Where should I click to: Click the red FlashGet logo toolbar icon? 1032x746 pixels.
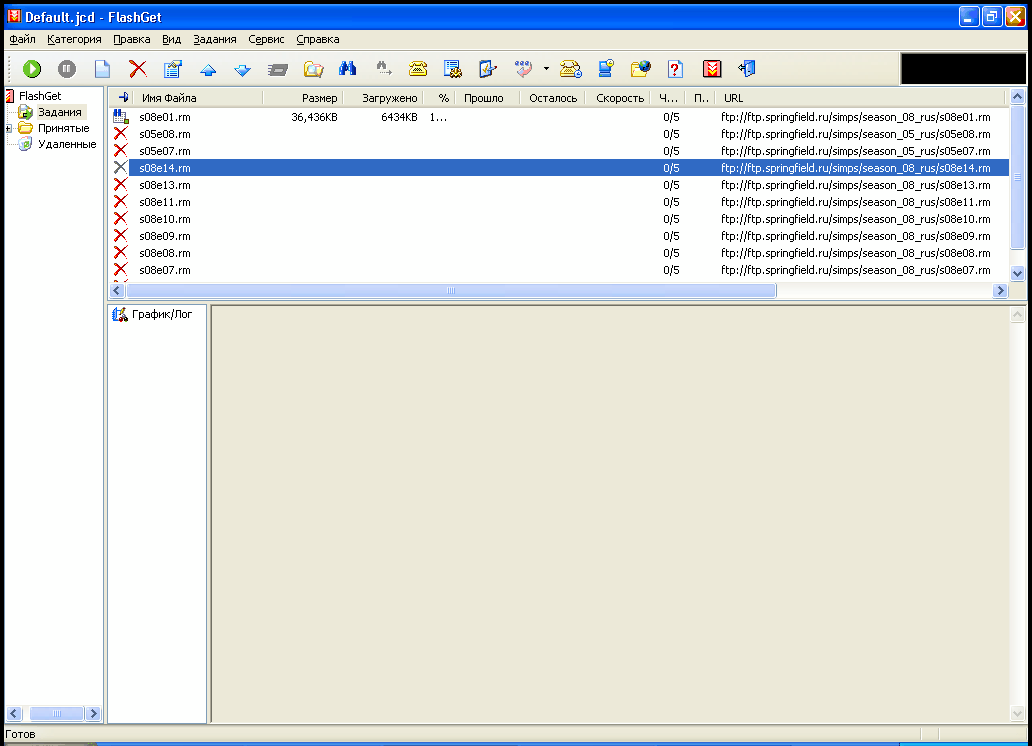pos(711,68)
